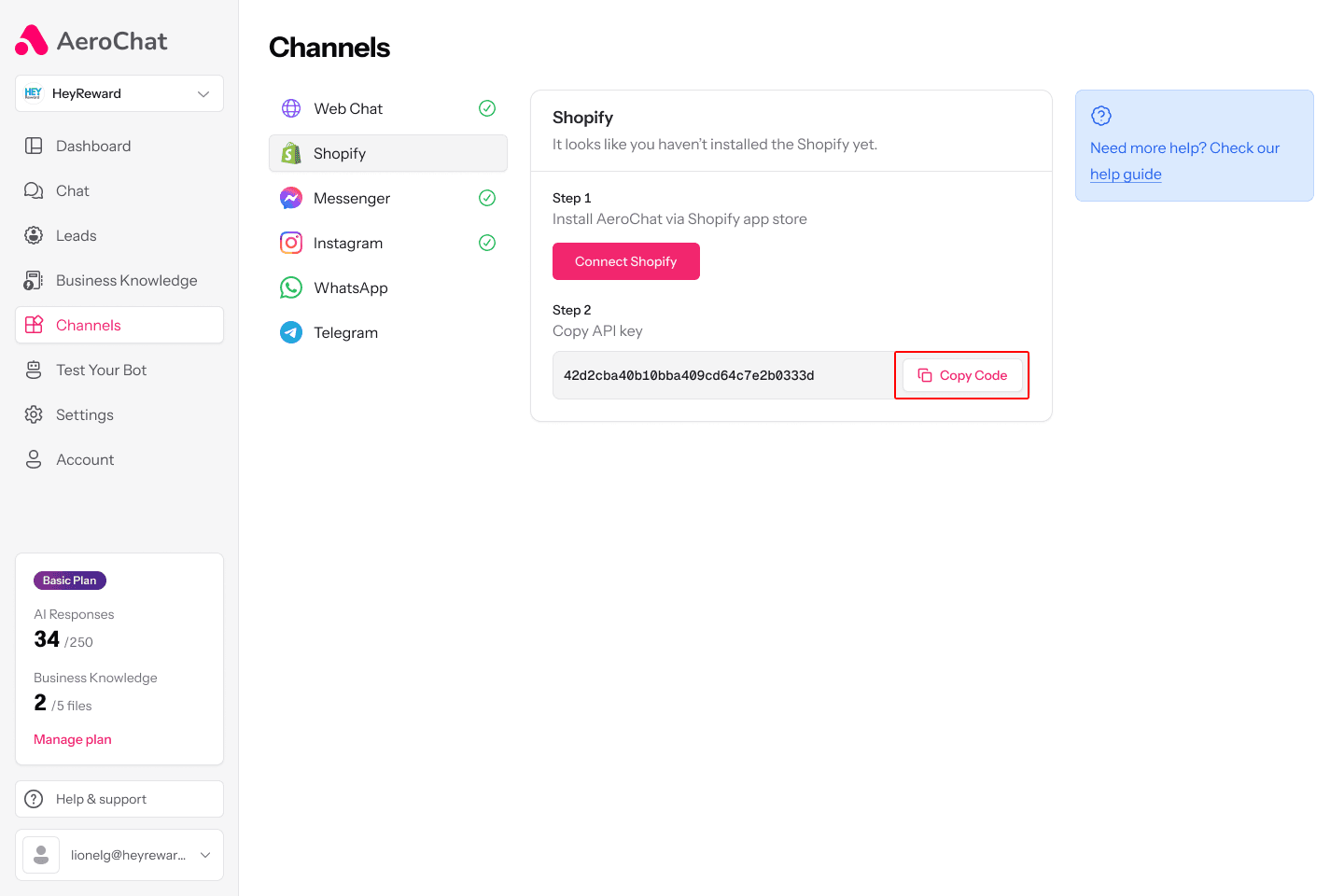Open the help guide link
This screenshot has height=896, width=1344.
point(1126,174)
